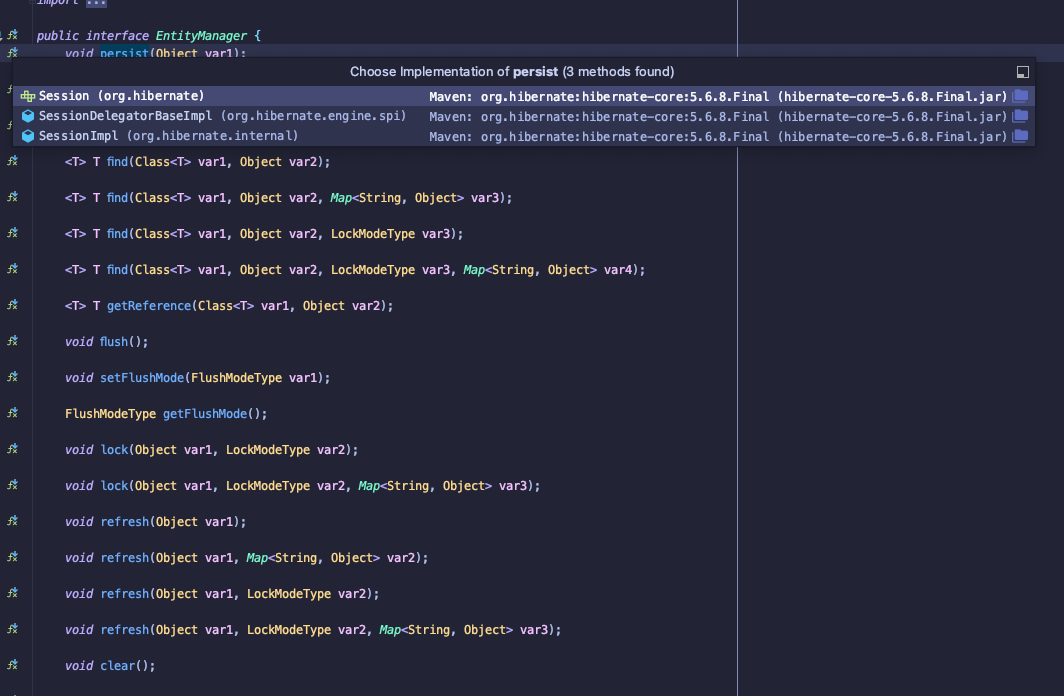Screen dimensions: 1064x696
Task: Click Maven path text on Session row
Action: click(x=718, y=96)
